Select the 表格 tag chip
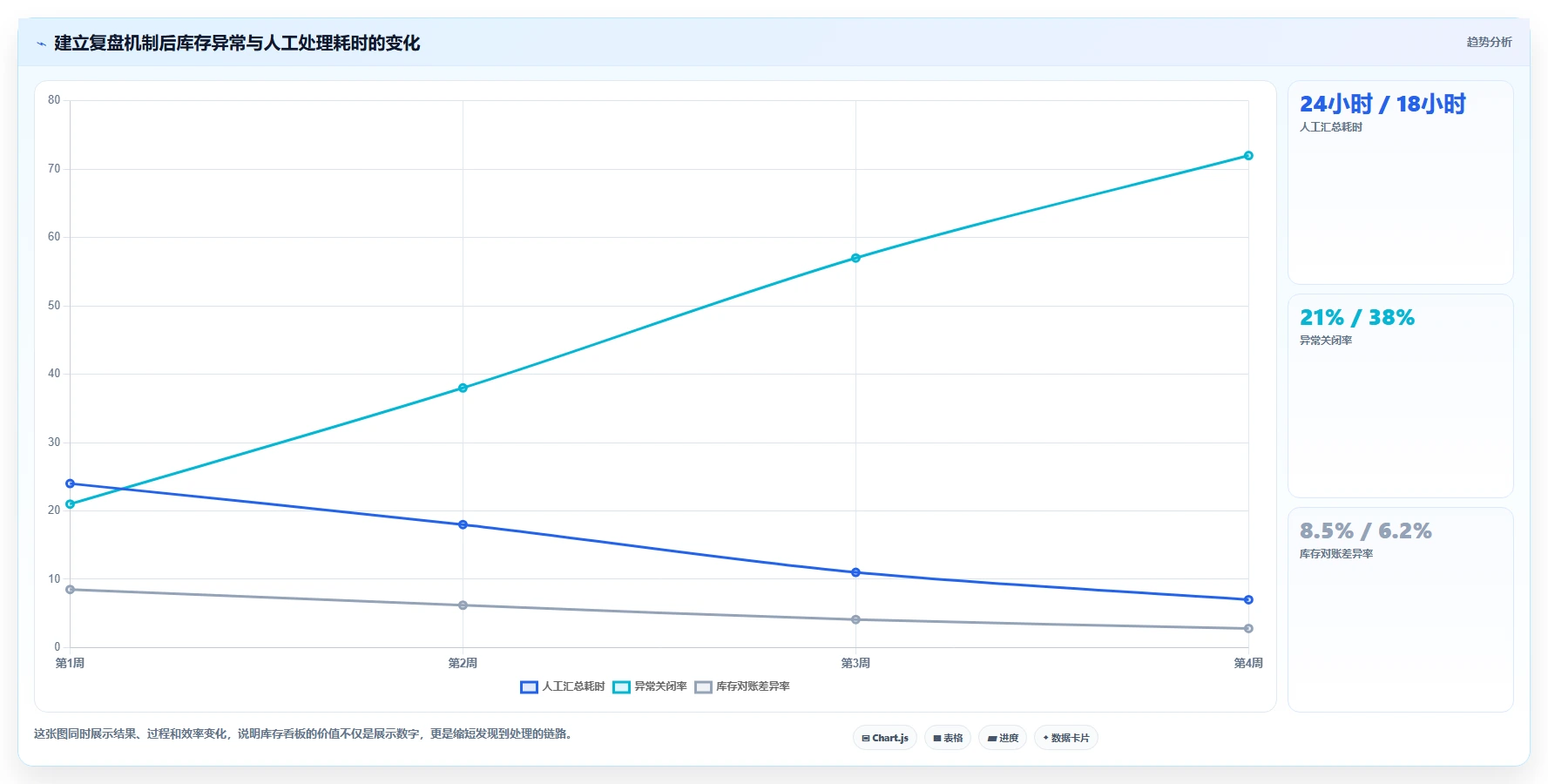The height and width of the screenshot is (784, 1548). pyautogui.click(x=948, y=738)
